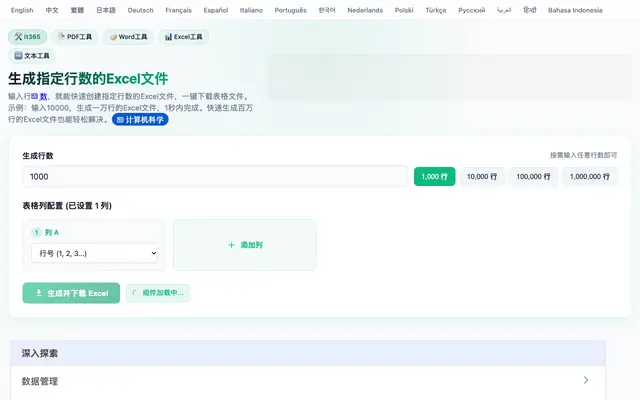The height and width of the screenshot is (400, 640).
Task: Open the PDF工具 tab
Action: point(75,37)
